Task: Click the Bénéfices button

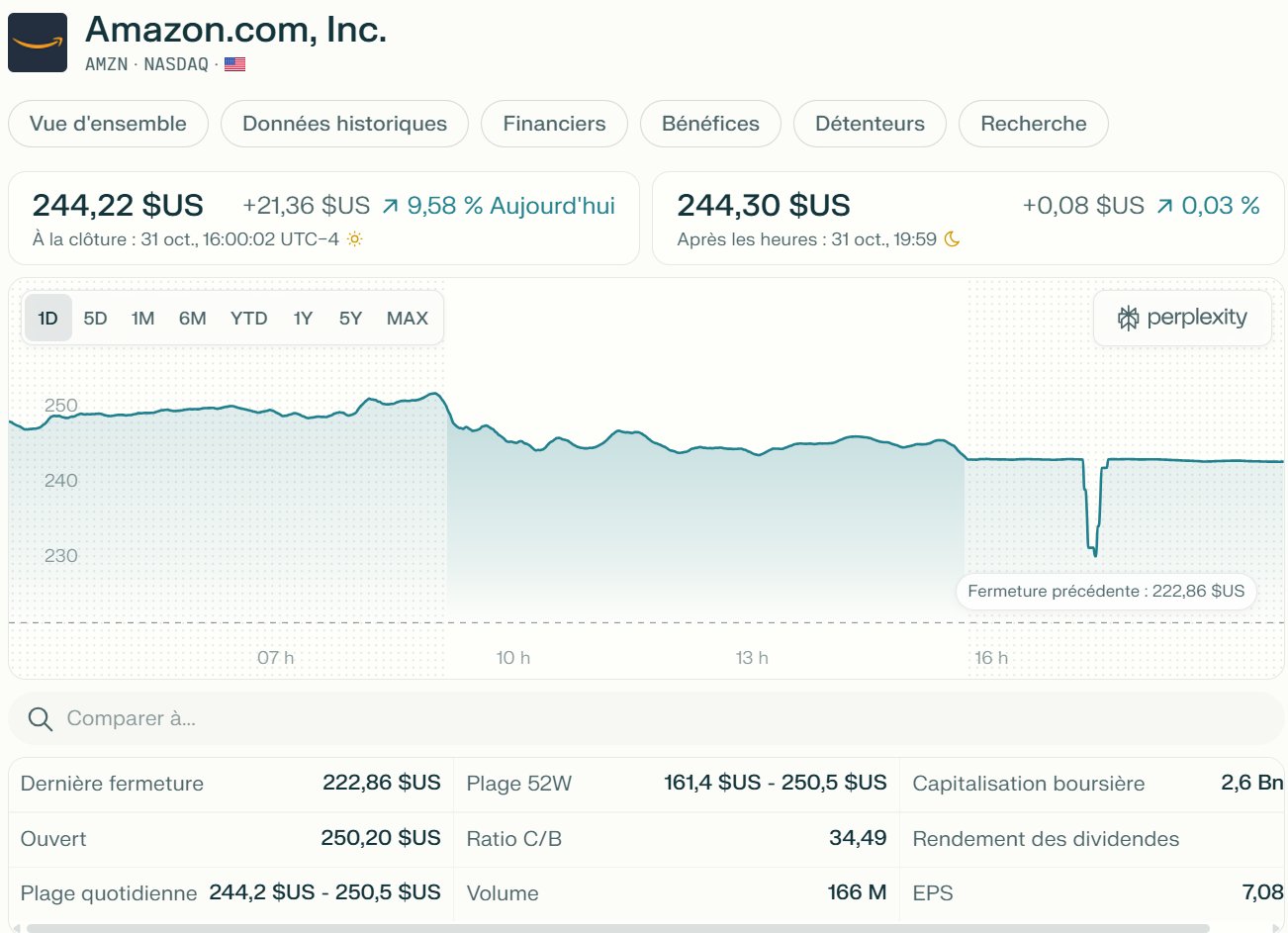Action: pos(710,124)
